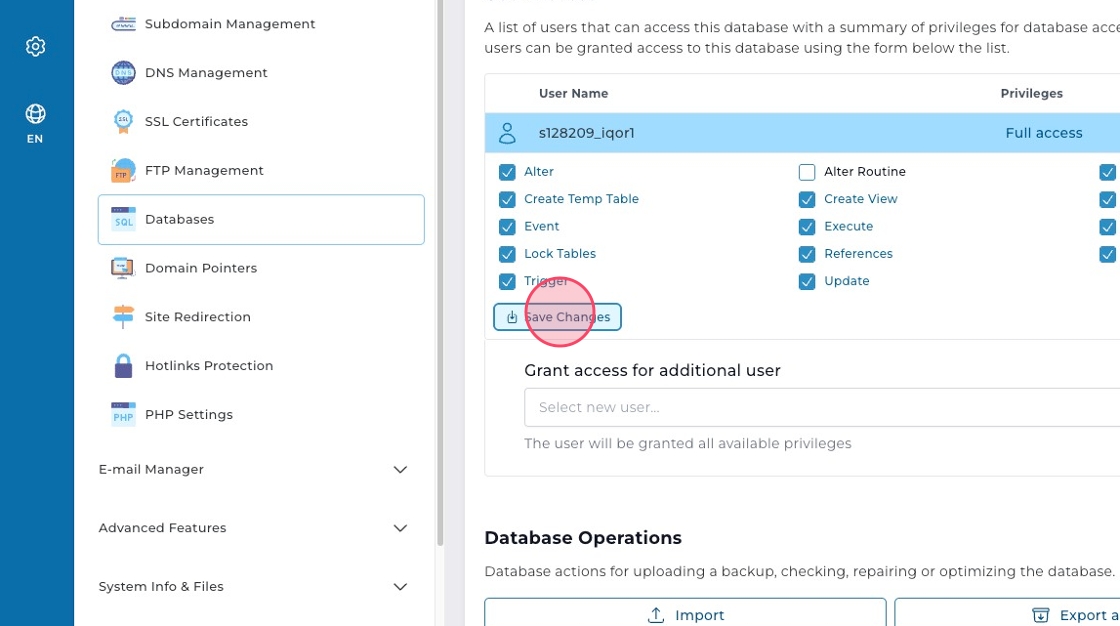Open the Select new user dropdown

pos(820,407)
